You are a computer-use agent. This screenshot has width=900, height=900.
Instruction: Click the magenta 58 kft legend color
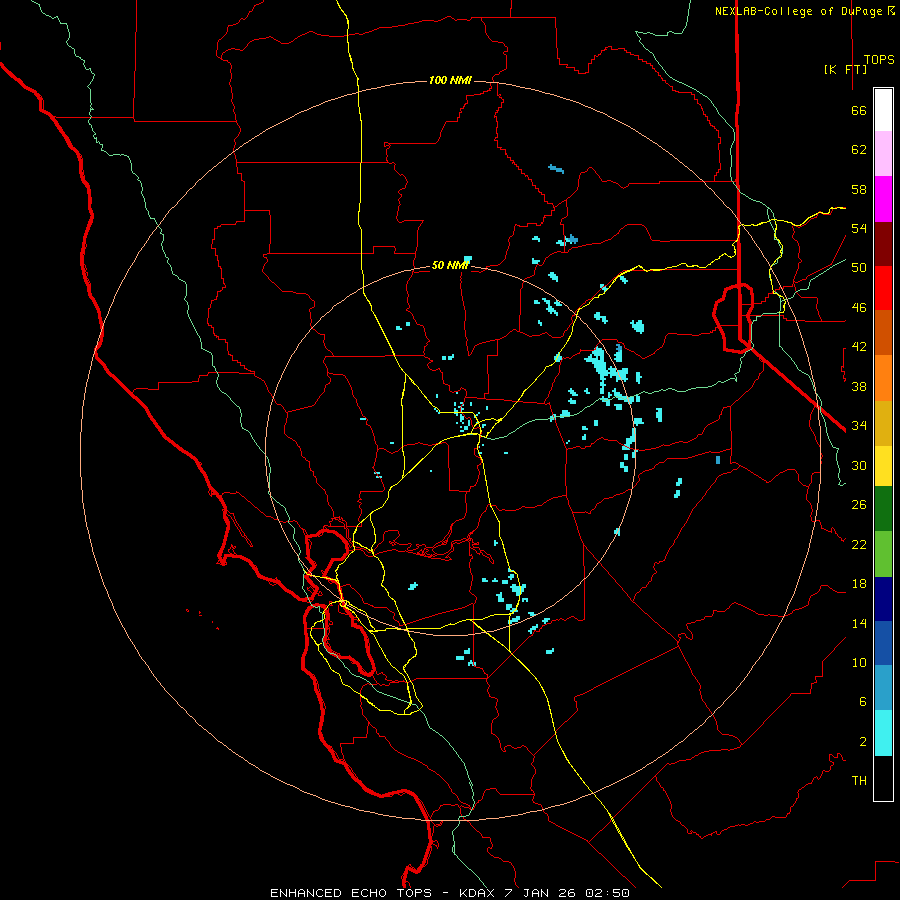[883, 199]
